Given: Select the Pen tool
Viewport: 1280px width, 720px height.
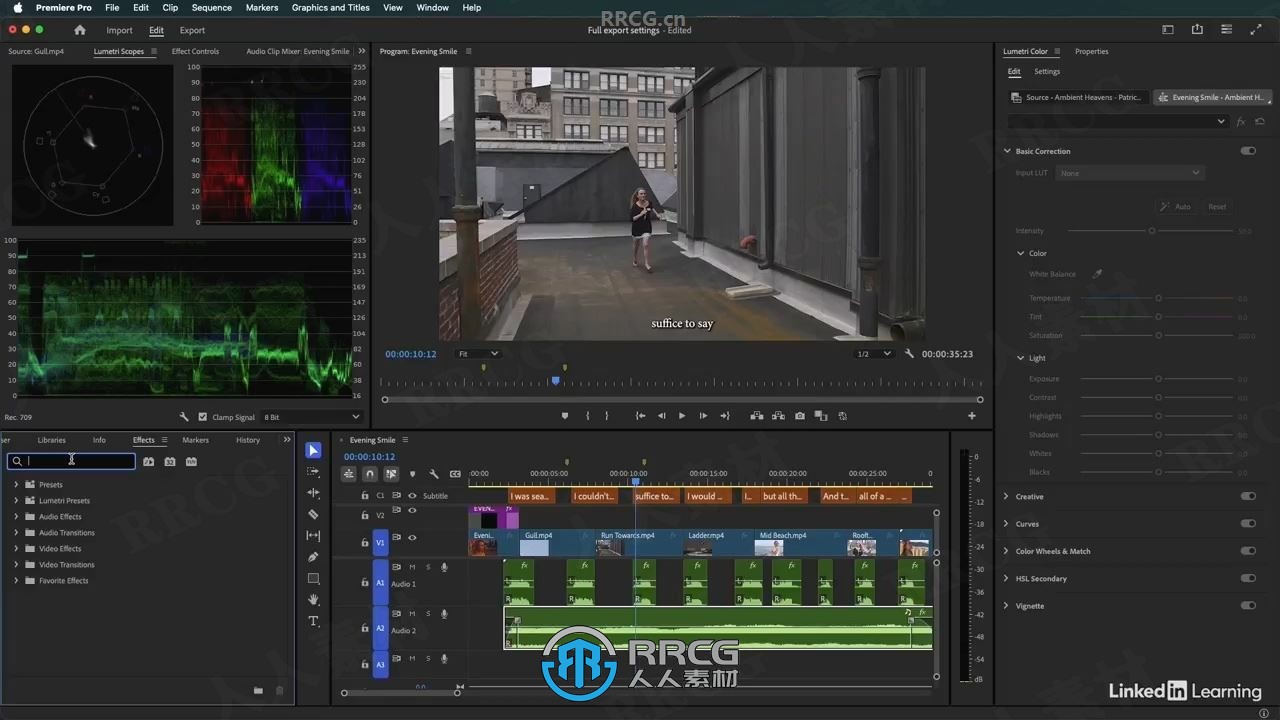Looking at the screenshot, I should [x=313, y=557].
